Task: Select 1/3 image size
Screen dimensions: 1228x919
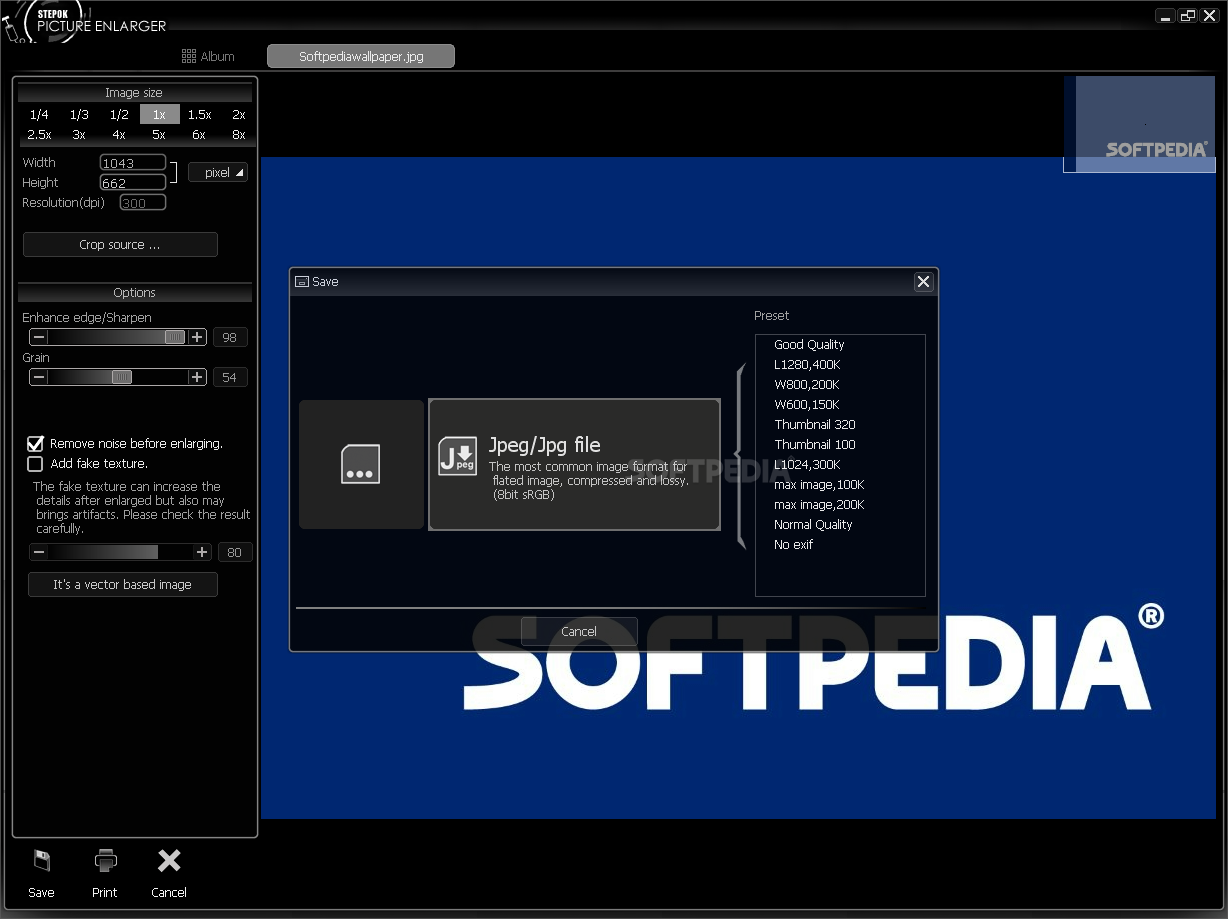Action: point(79,115)
